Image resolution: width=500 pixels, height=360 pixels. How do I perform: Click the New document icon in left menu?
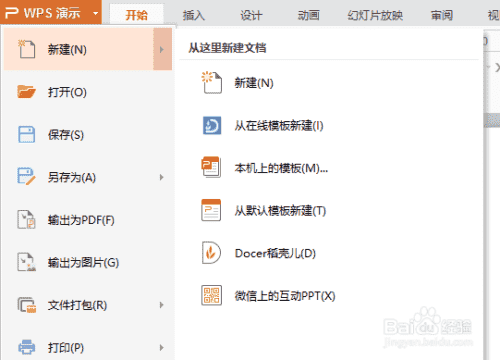pos(26,49)
